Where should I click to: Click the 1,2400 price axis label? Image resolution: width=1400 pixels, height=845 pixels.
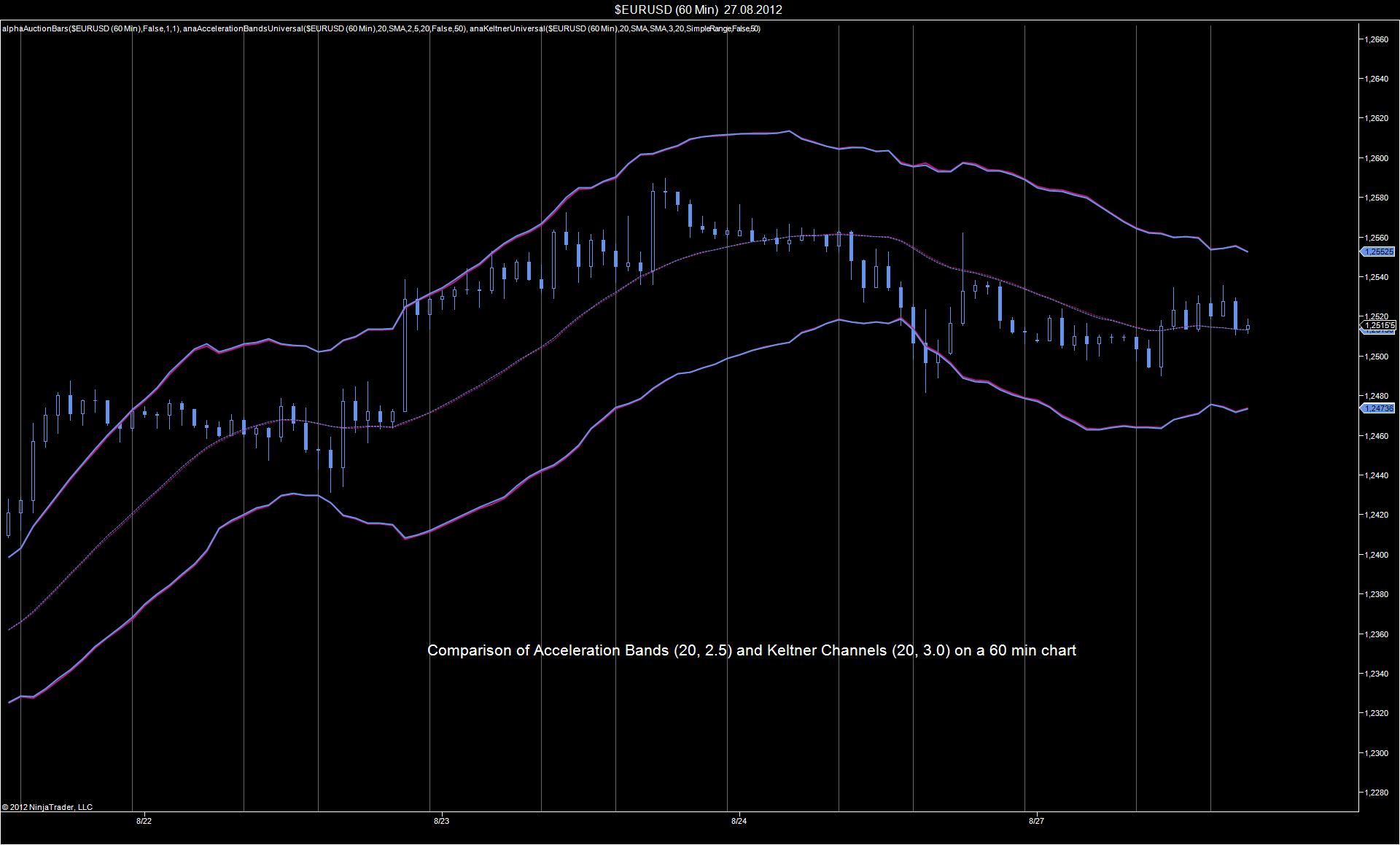pos(1375,555)
